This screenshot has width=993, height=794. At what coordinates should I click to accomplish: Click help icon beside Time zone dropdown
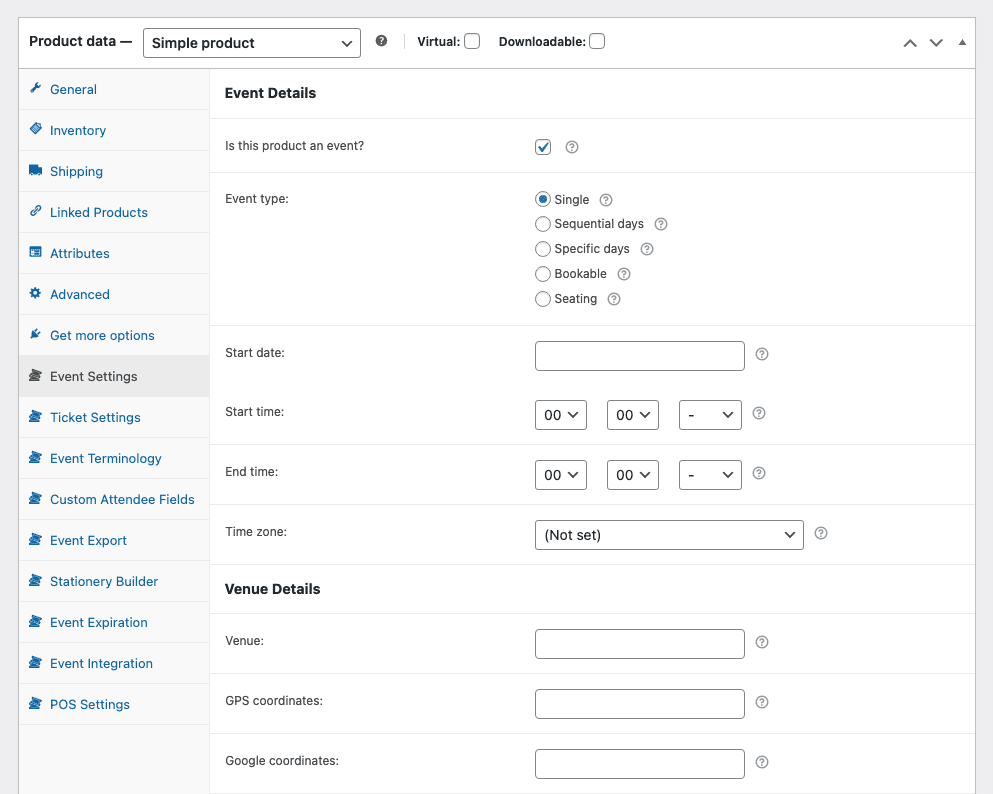(821, 534)
